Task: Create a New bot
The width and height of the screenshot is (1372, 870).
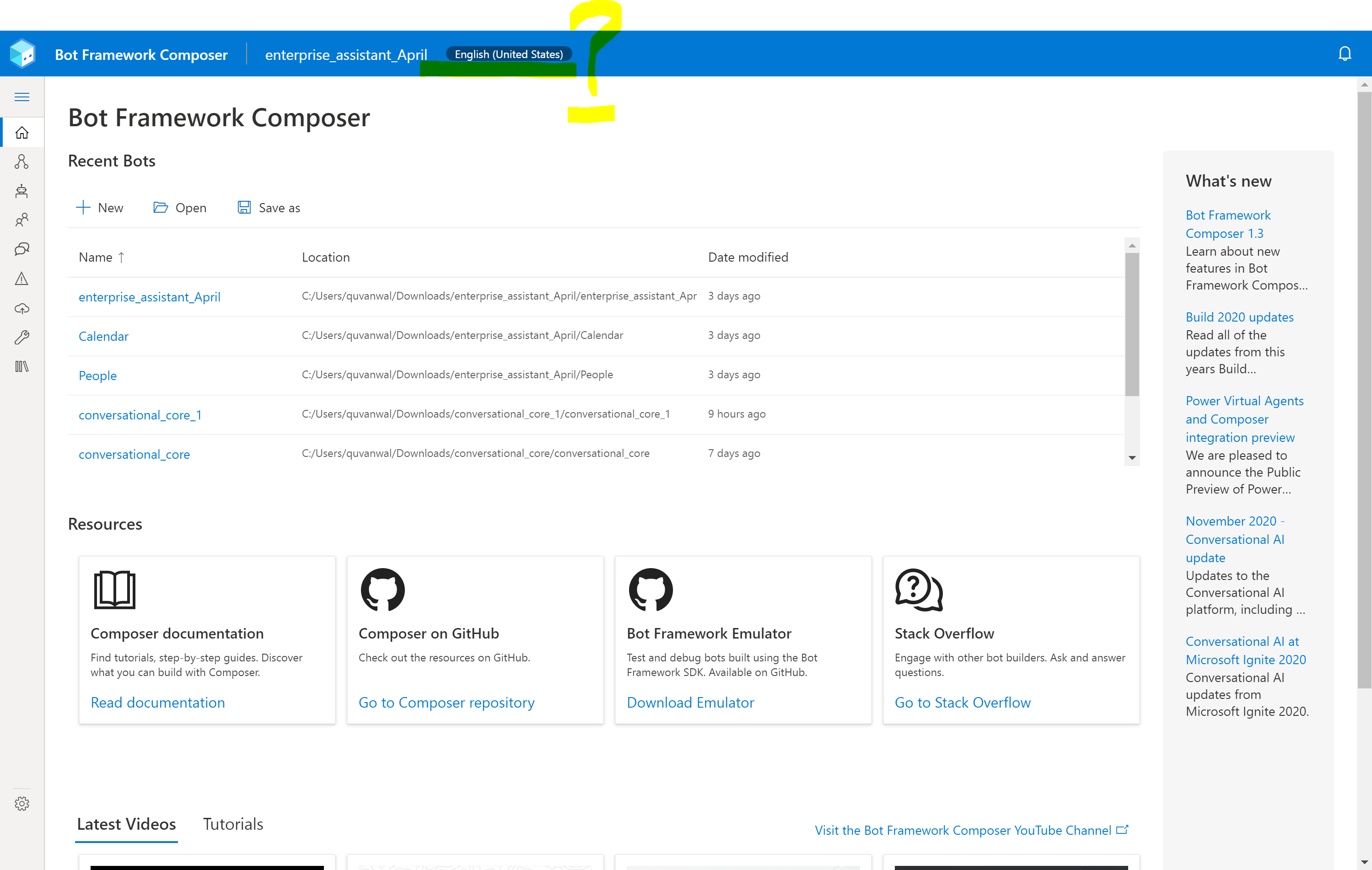Action: tap(99, 208)
